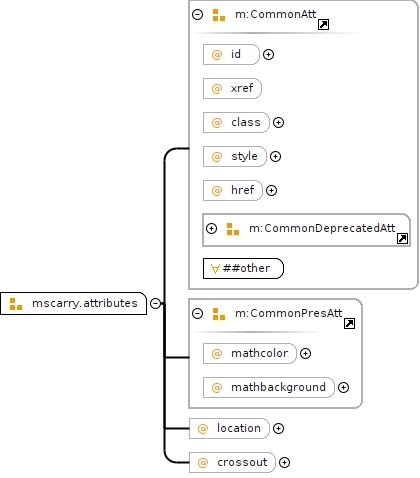Viewport: 420px width, 478px height.
Task: Expand the m:CommonDeprecatedAtt group
Action: (211, 229)
